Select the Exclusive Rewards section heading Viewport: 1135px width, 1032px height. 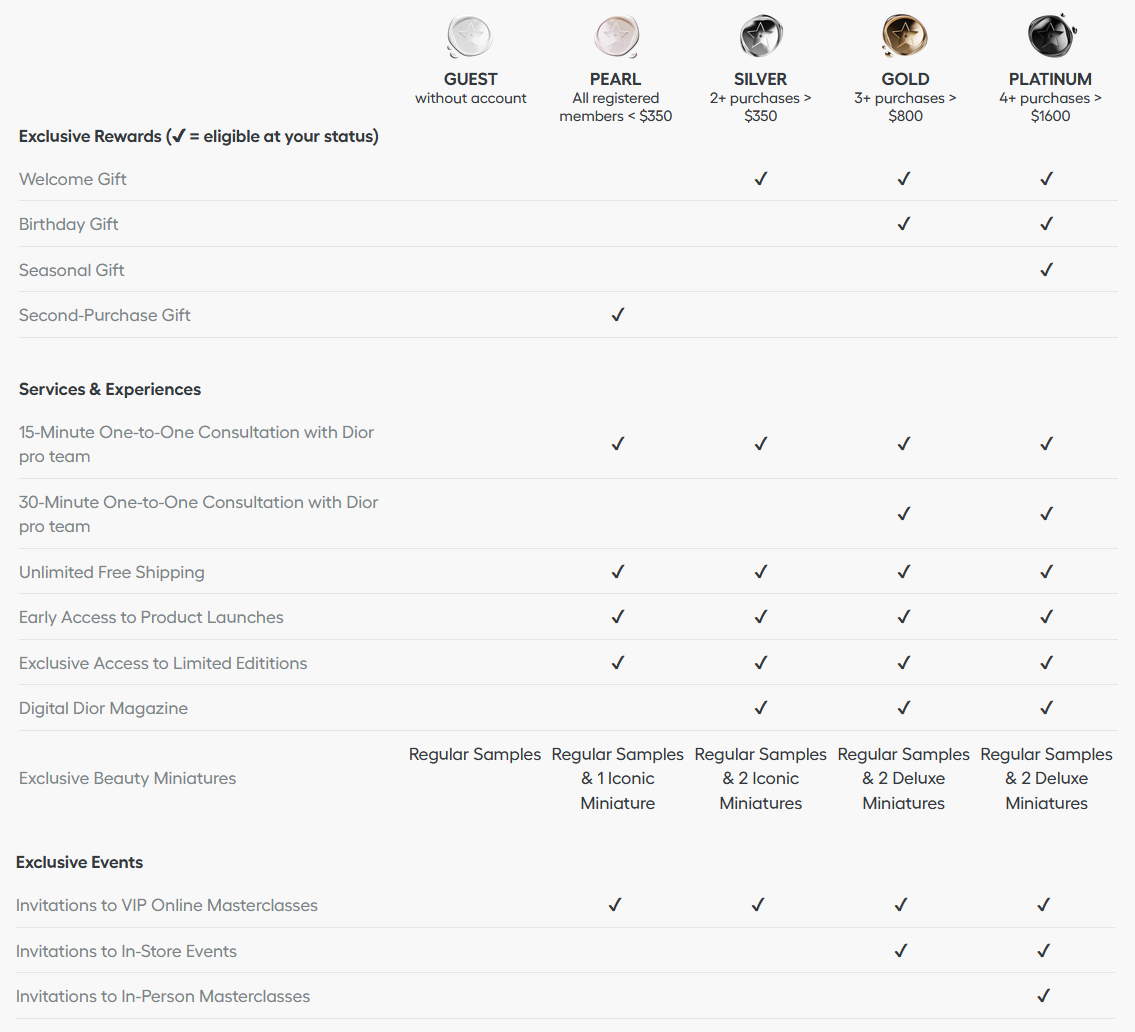[x=198, y=136]
